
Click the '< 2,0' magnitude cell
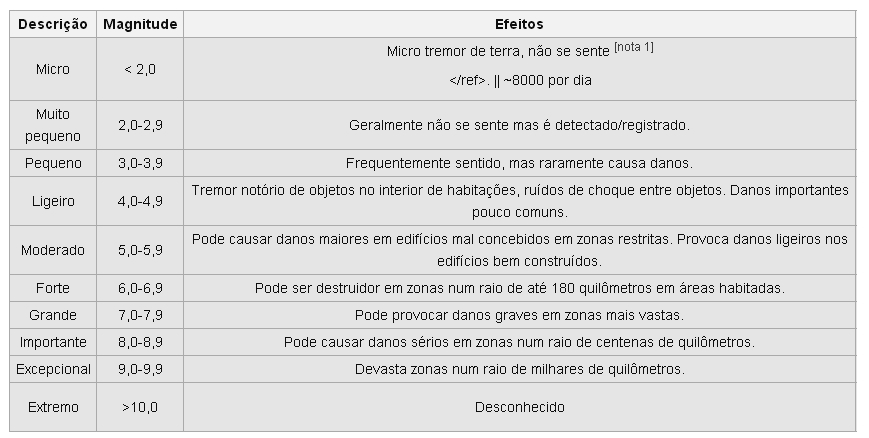coord(140,69)
